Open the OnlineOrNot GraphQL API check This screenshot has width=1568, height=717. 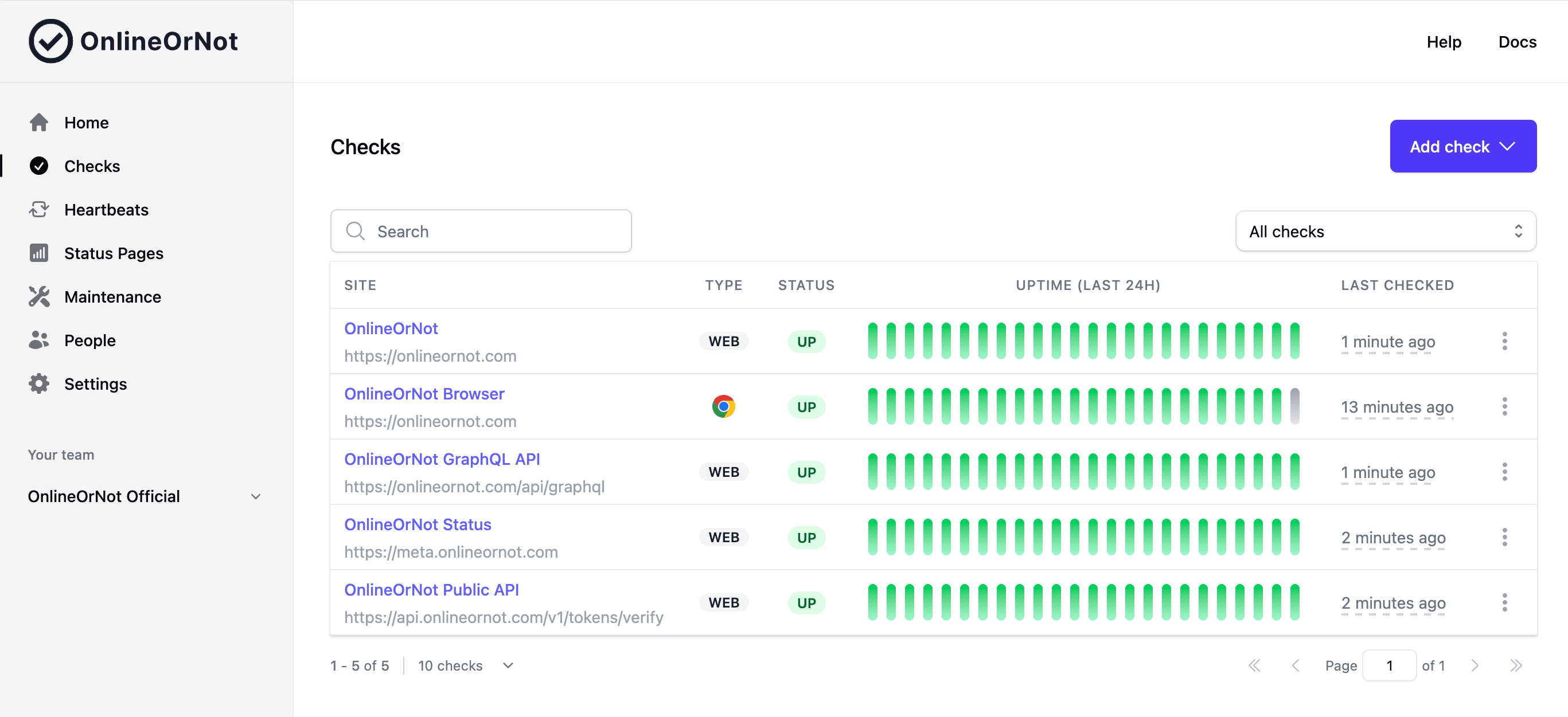click(442, 459)
